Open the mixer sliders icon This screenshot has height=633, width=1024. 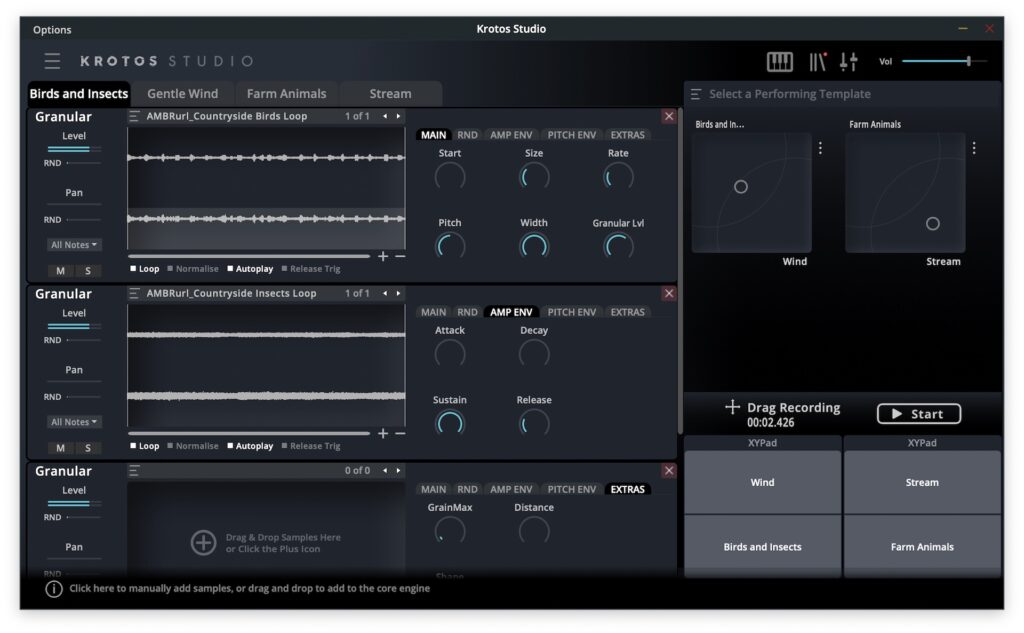pos(849,62)
